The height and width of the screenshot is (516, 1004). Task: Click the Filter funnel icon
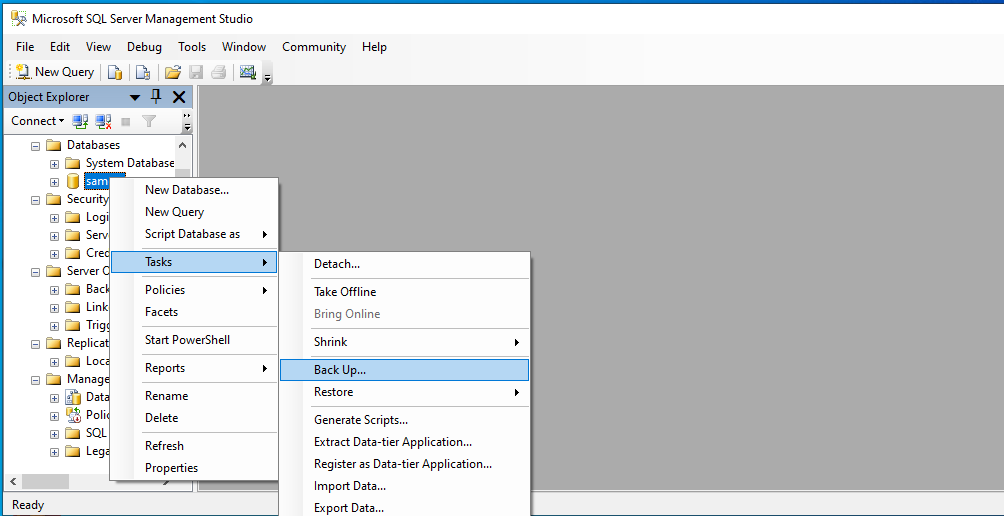[x=149, y=121]
